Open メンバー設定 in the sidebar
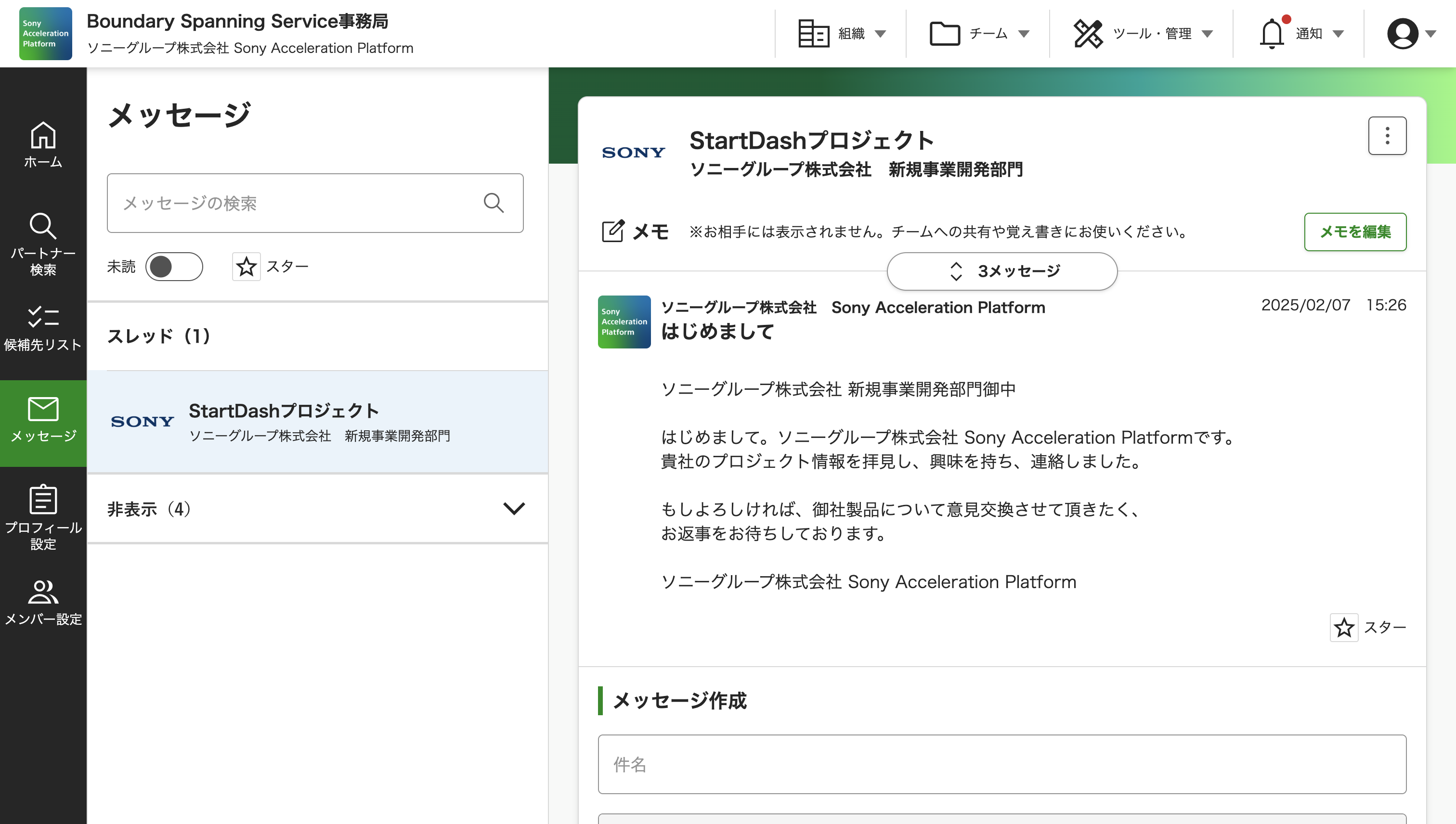This screenshot has width=1456, height=824. tap(43, 602)
